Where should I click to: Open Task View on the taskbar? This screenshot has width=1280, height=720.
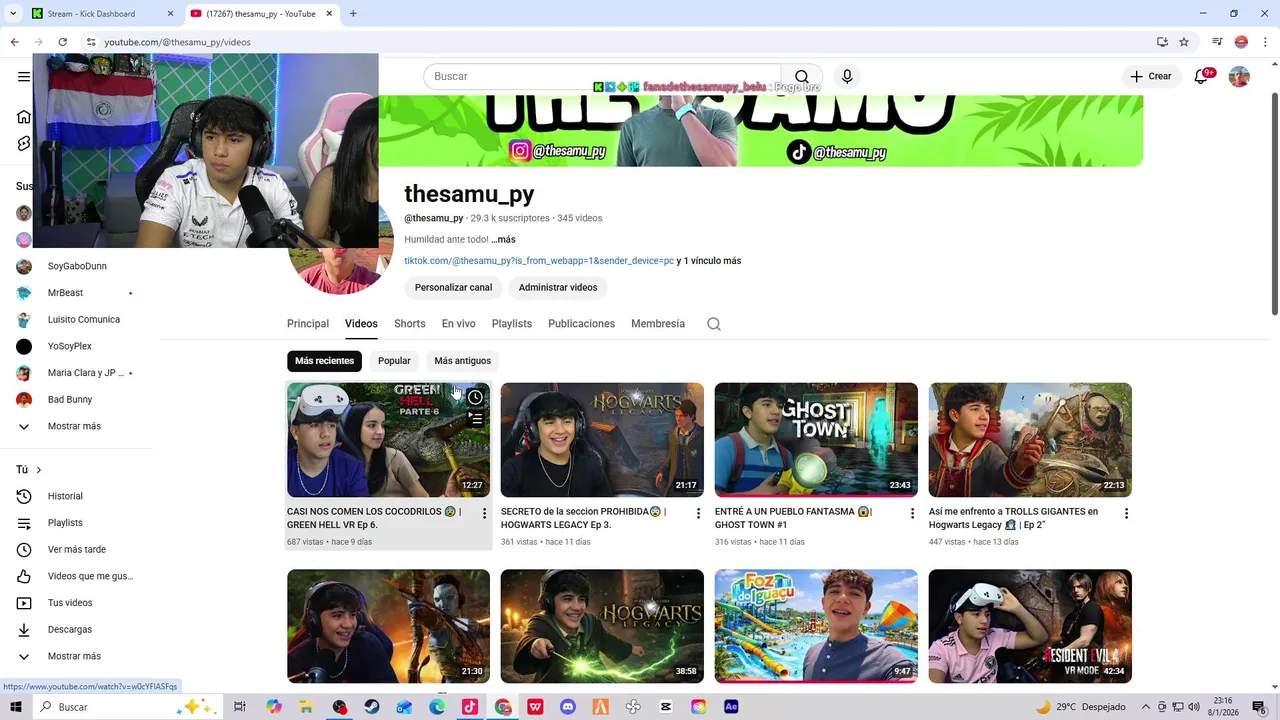pyautogui.click(x=240, y=707)
